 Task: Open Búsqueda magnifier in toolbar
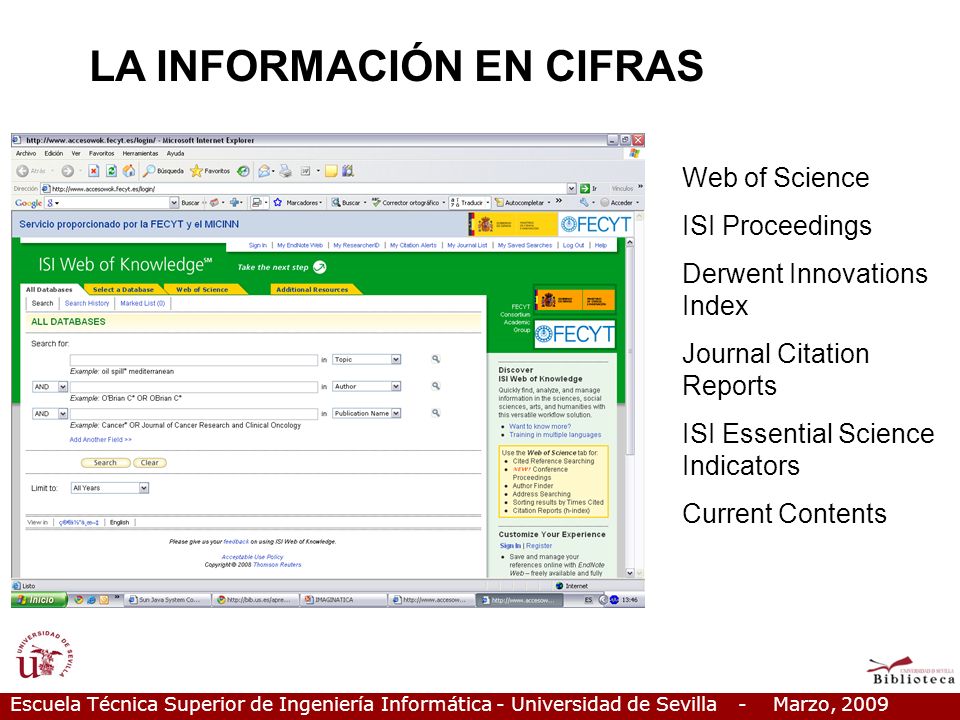(163, 171)
